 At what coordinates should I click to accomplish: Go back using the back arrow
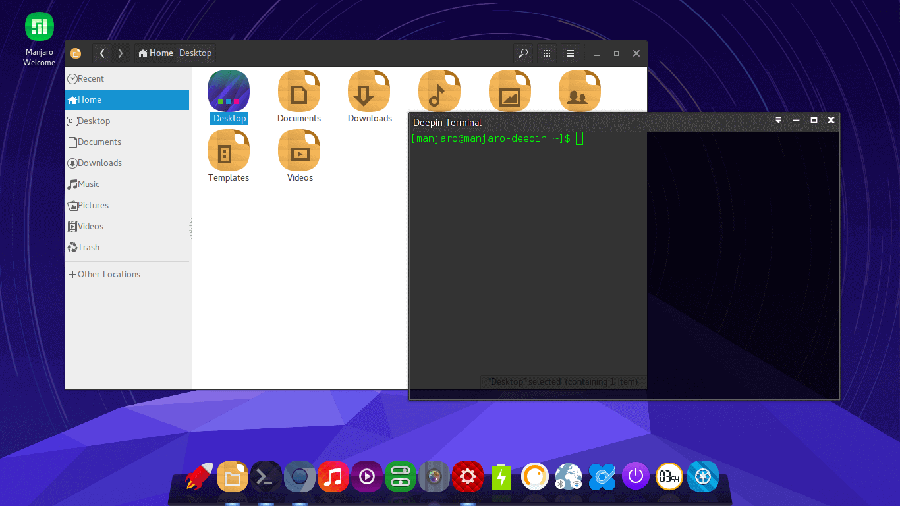(x=101, y=53)
